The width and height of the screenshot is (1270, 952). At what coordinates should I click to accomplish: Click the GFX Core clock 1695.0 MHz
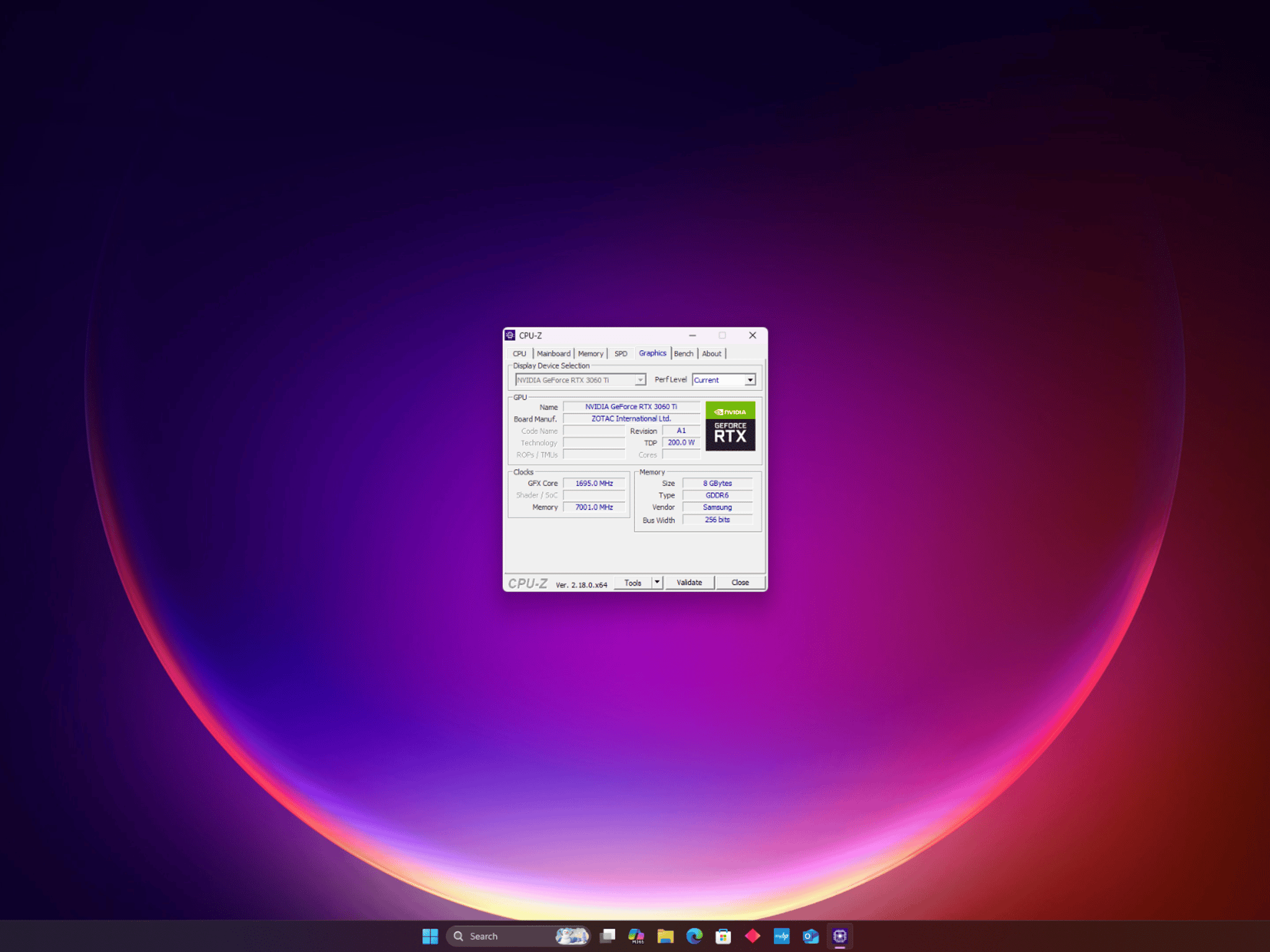pyautogui.click(x=594, y=483)
